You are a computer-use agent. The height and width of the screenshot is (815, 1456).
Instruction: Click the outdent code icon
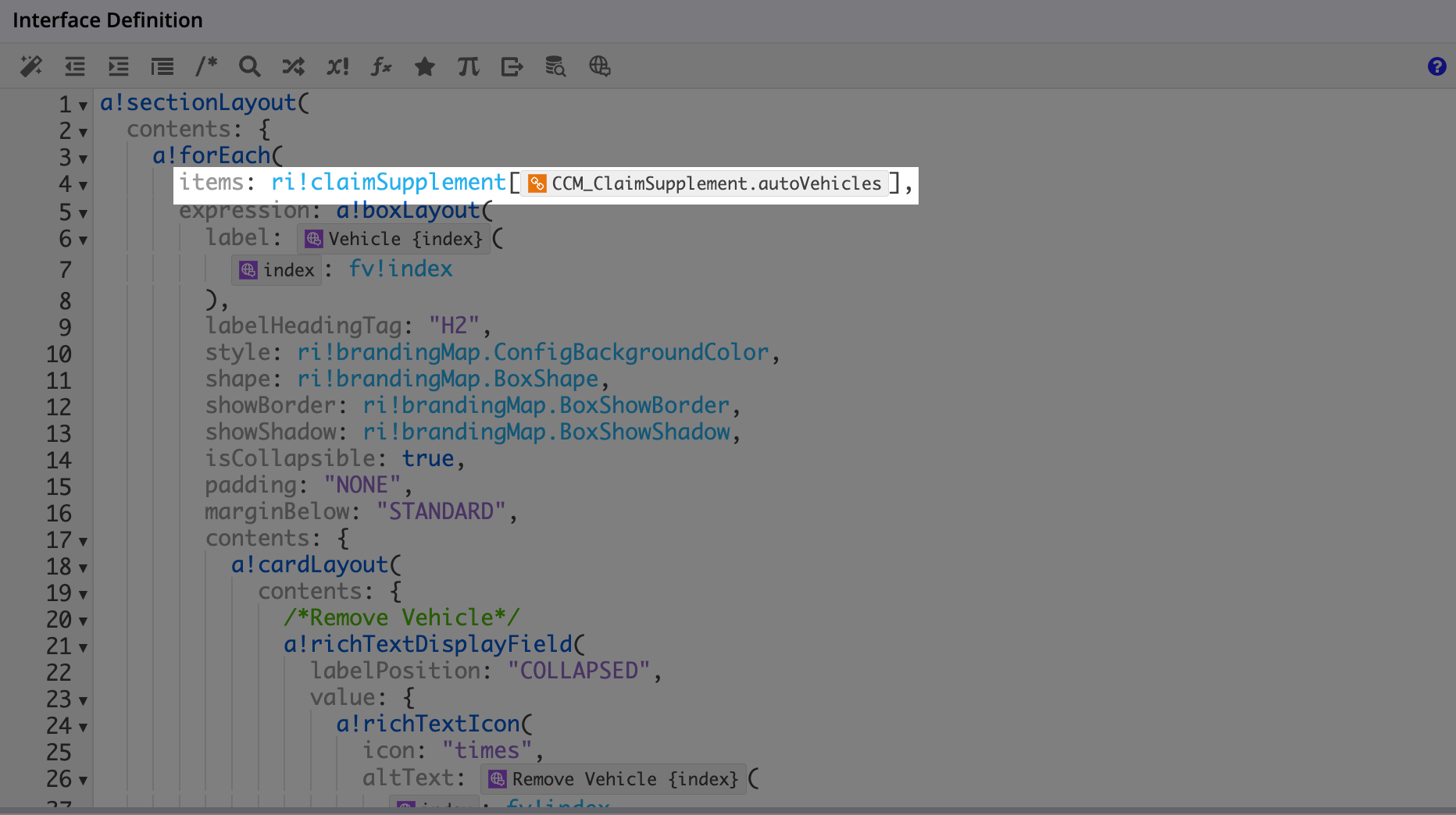(75, 66)
